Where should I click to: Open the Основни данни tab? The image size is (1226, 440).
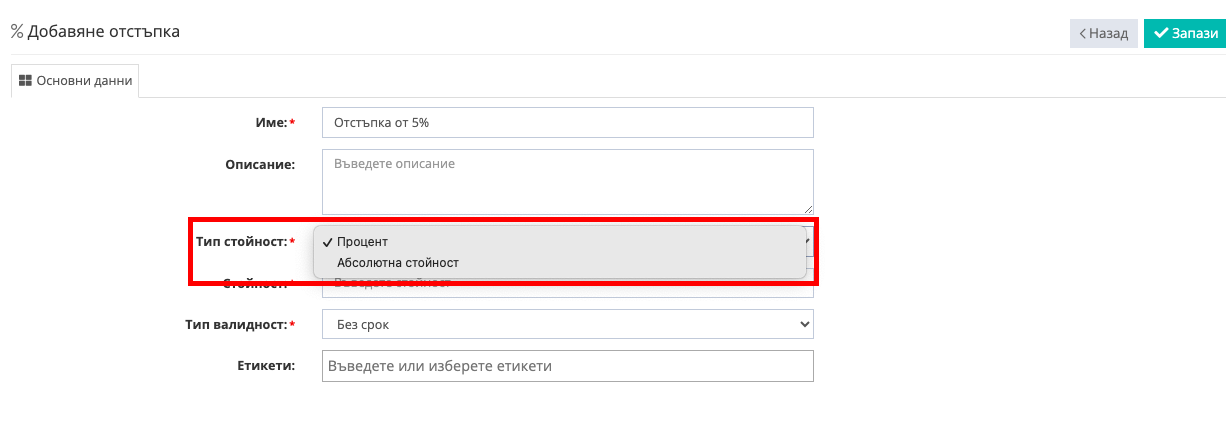pos(75,82)
